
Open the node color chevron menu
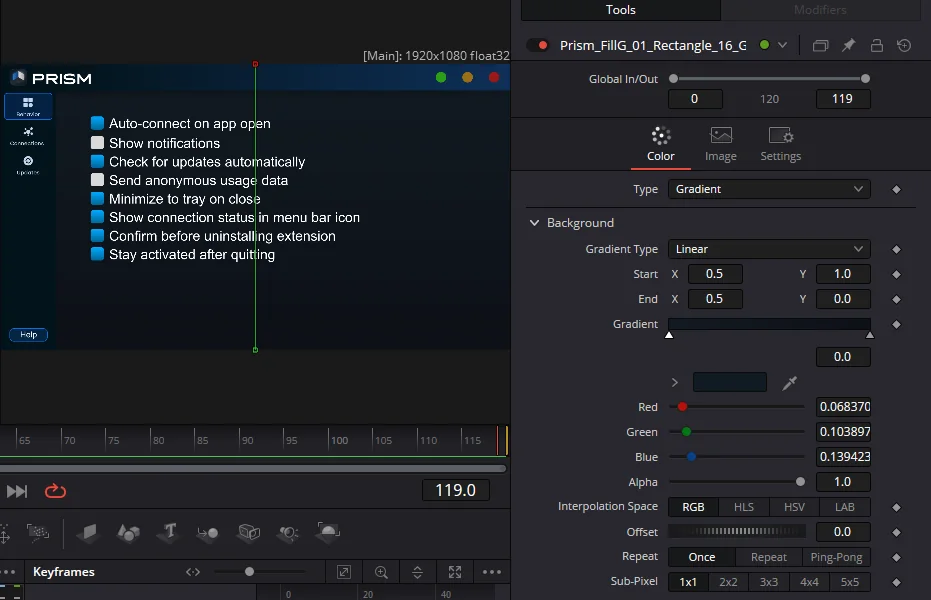click(x=783, y=45)
